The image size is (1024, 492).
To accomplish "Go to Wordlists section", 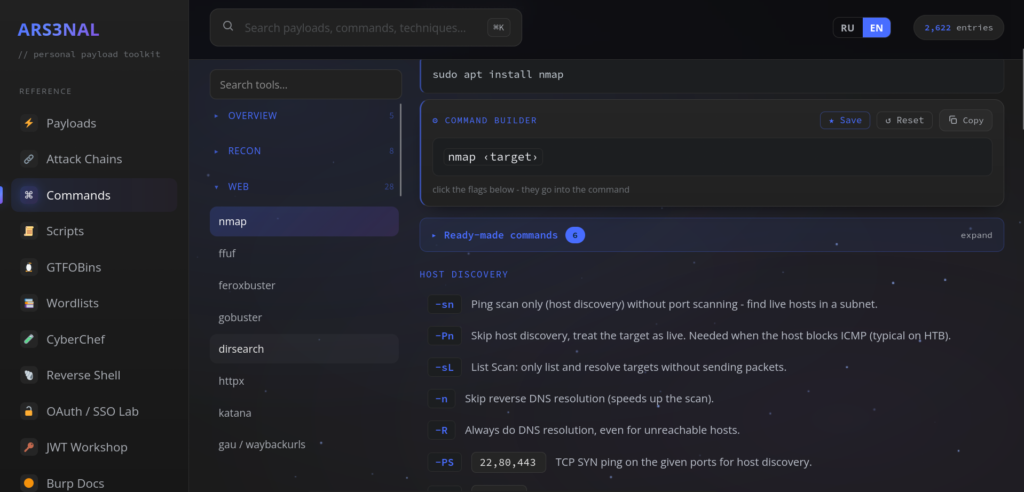I will click(x=94, y=303).
